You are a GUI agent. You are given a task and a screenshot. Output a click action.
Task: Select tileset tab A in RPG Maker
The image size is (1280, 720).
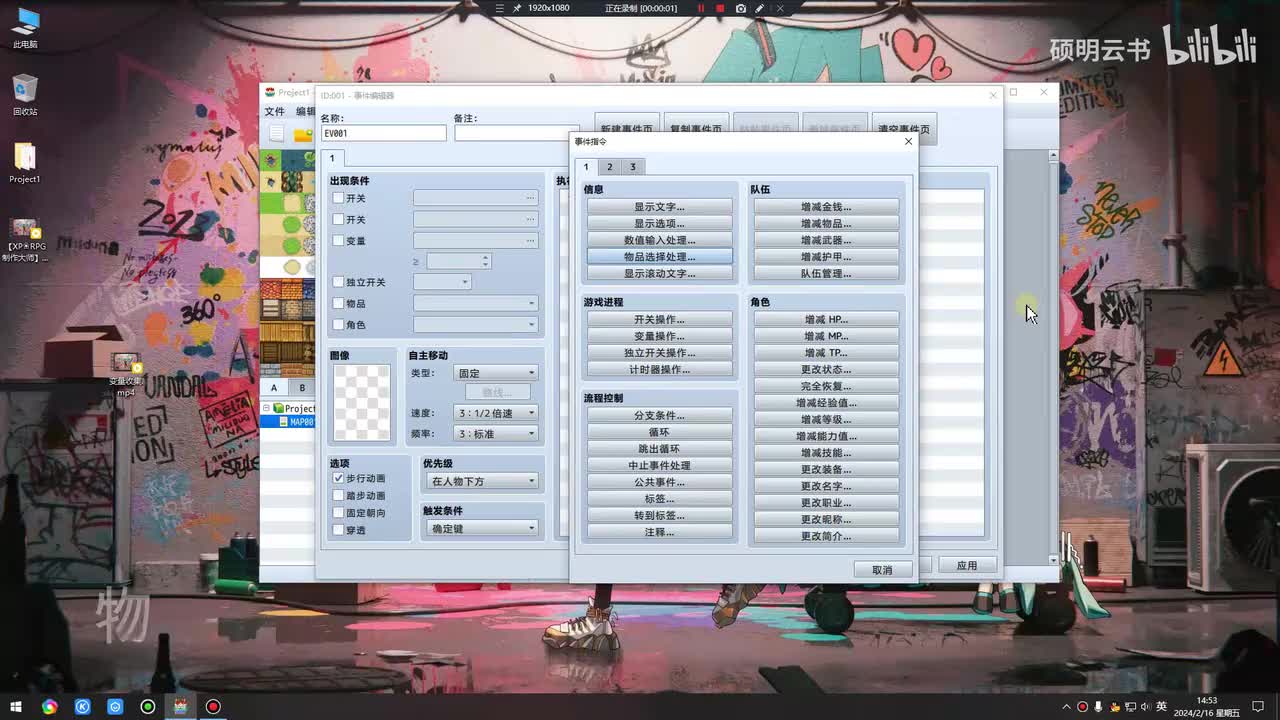point(274,388)
